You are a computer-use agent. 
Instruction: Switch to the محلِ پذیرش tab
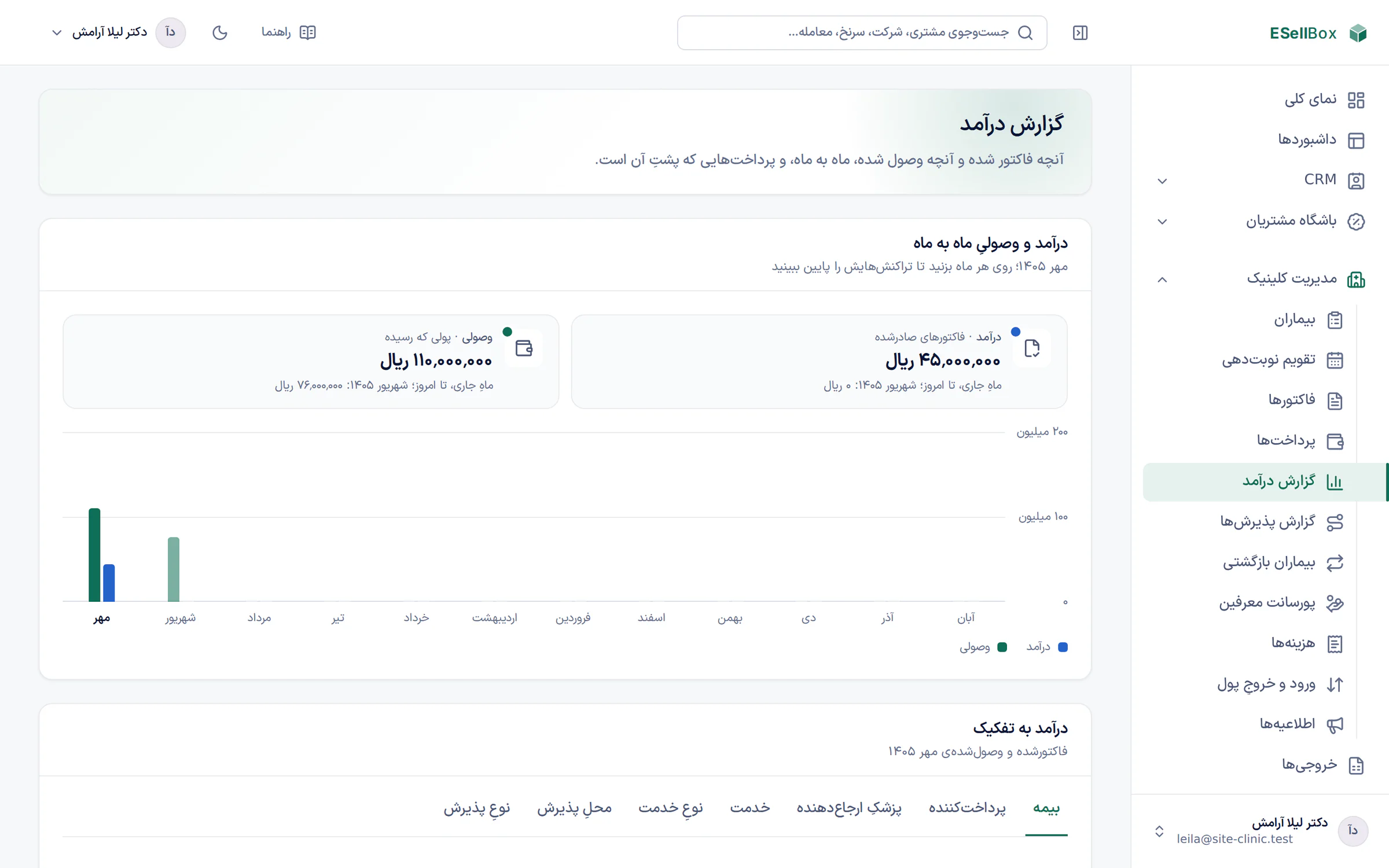tap(574, 808)
